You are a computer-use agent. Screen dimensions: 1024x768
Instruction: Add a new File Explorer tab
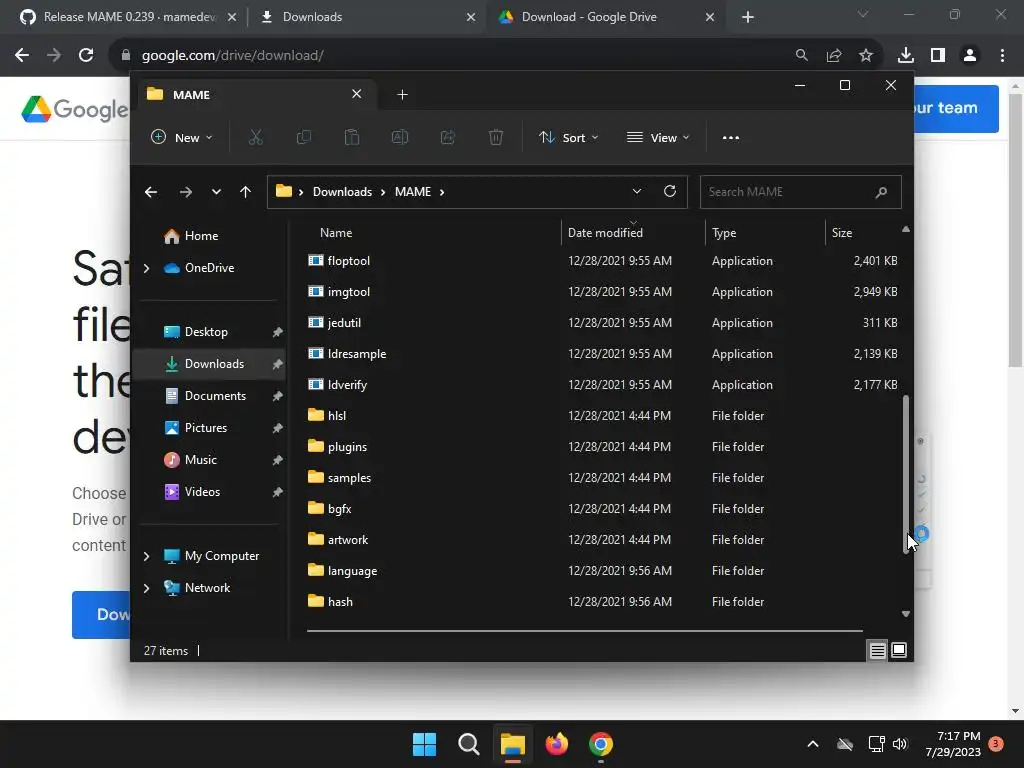(402, 95)
